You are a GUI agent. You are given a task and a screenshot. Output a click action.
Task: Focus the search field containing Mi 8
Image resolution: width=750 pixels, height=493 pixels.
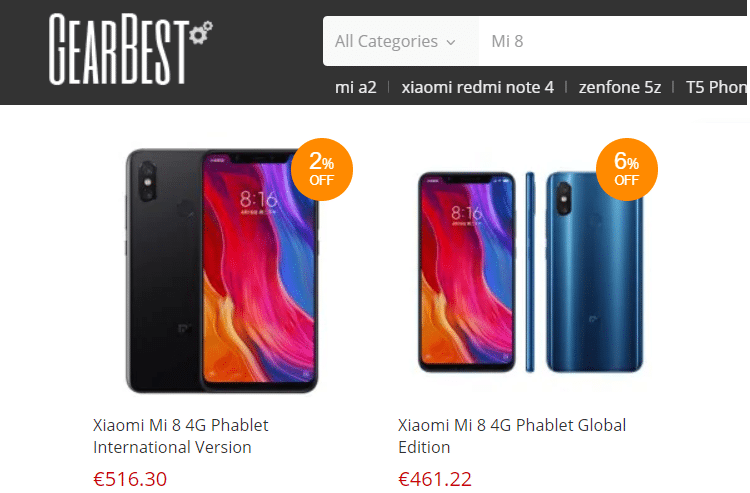[x=614, y=41]
